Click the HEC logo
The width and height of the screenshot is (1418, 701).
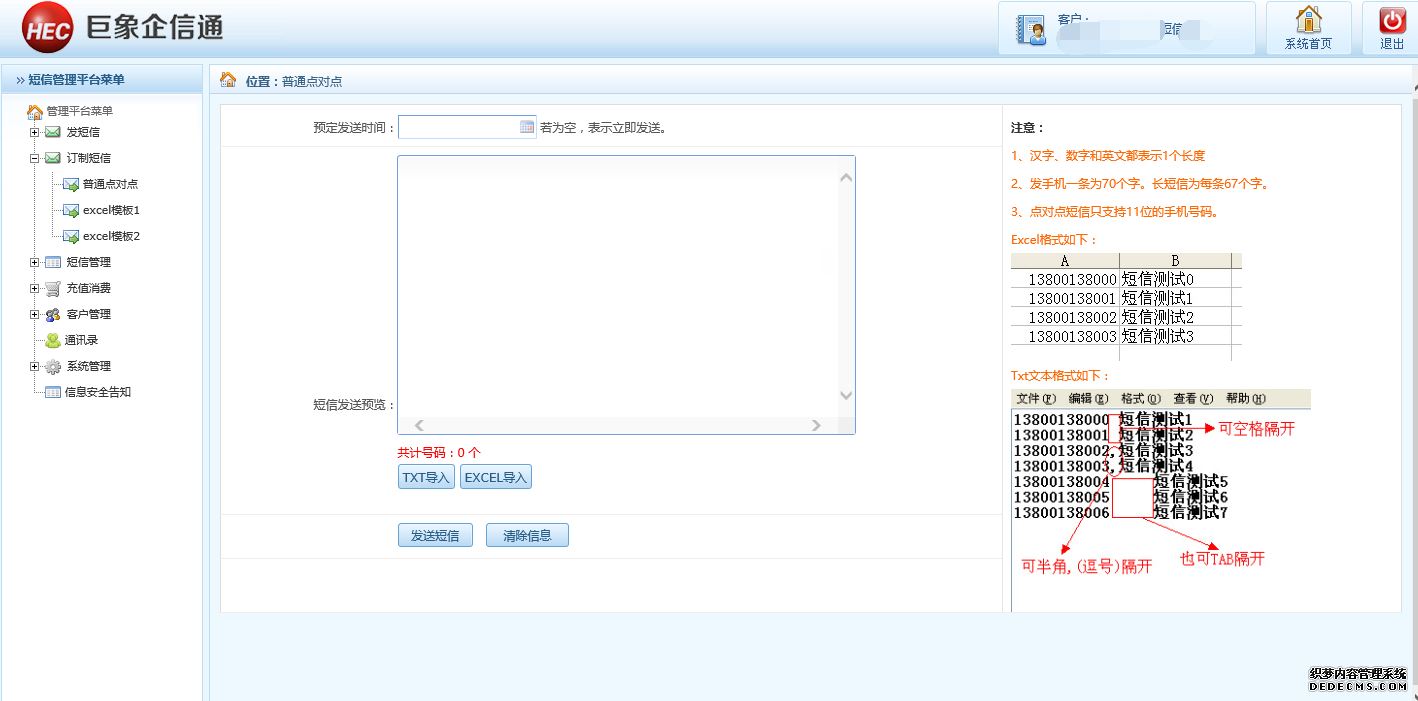(x=47, y=29)
